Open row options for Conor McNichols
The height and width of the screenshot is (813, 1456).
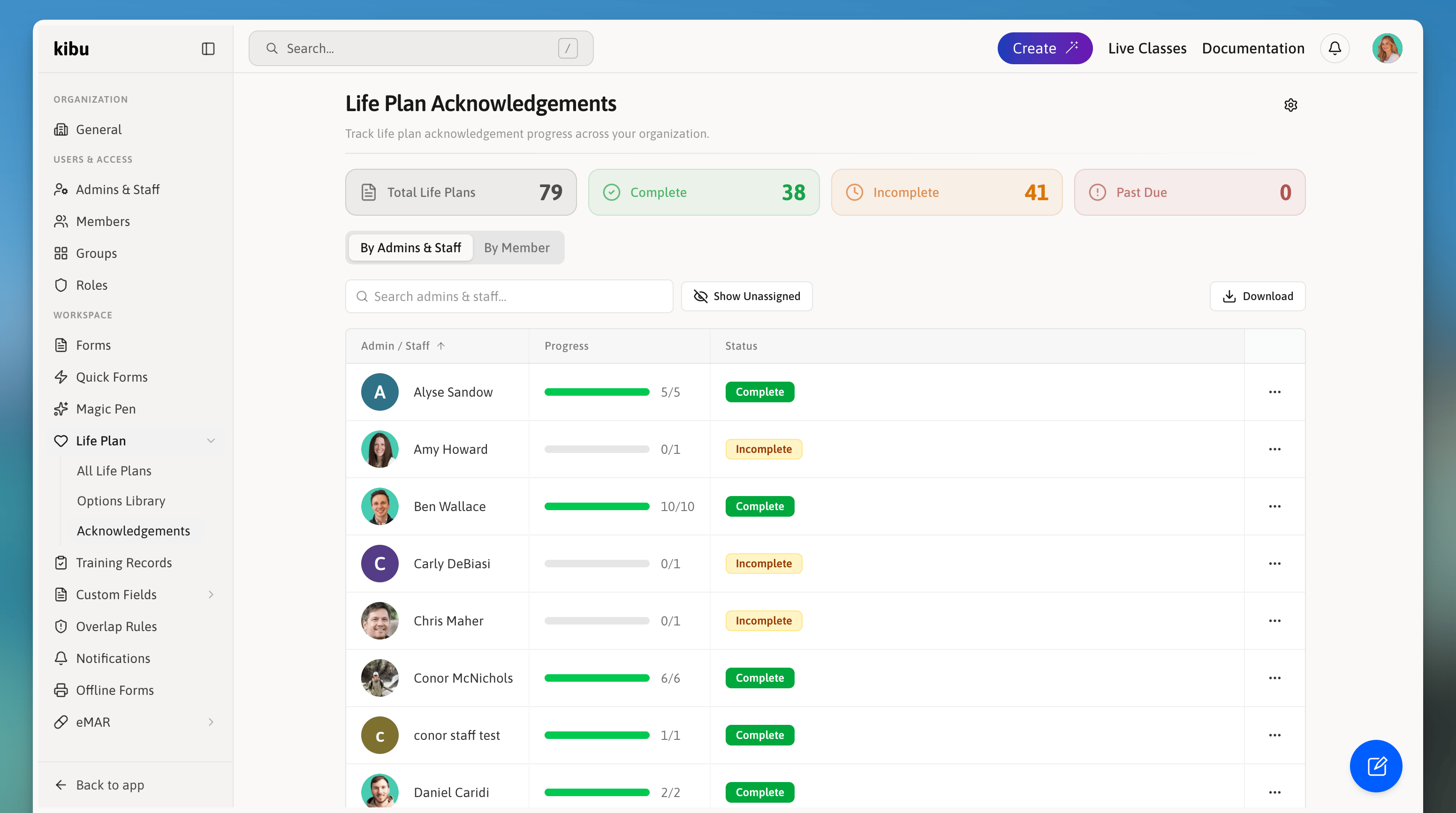[x=1274, y=678]
